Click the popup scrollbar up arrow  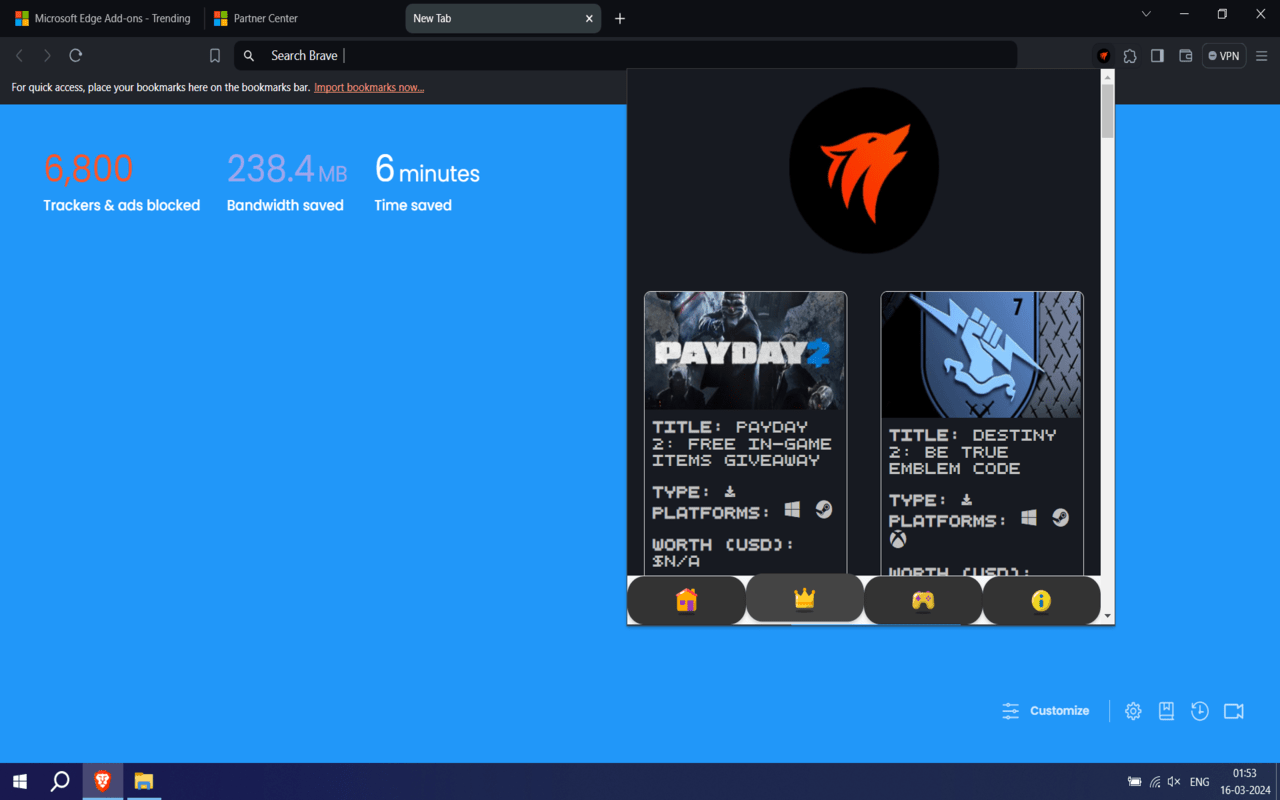[1107, 76]
